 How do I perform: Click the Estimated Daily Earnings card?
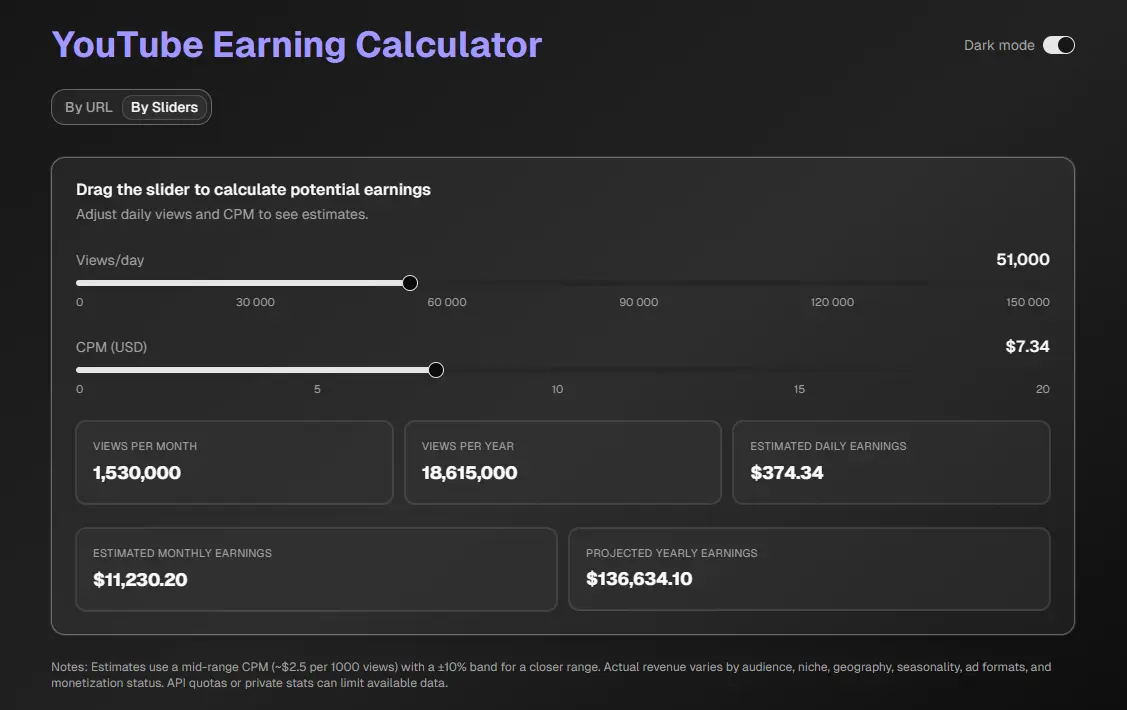[891, 462]
